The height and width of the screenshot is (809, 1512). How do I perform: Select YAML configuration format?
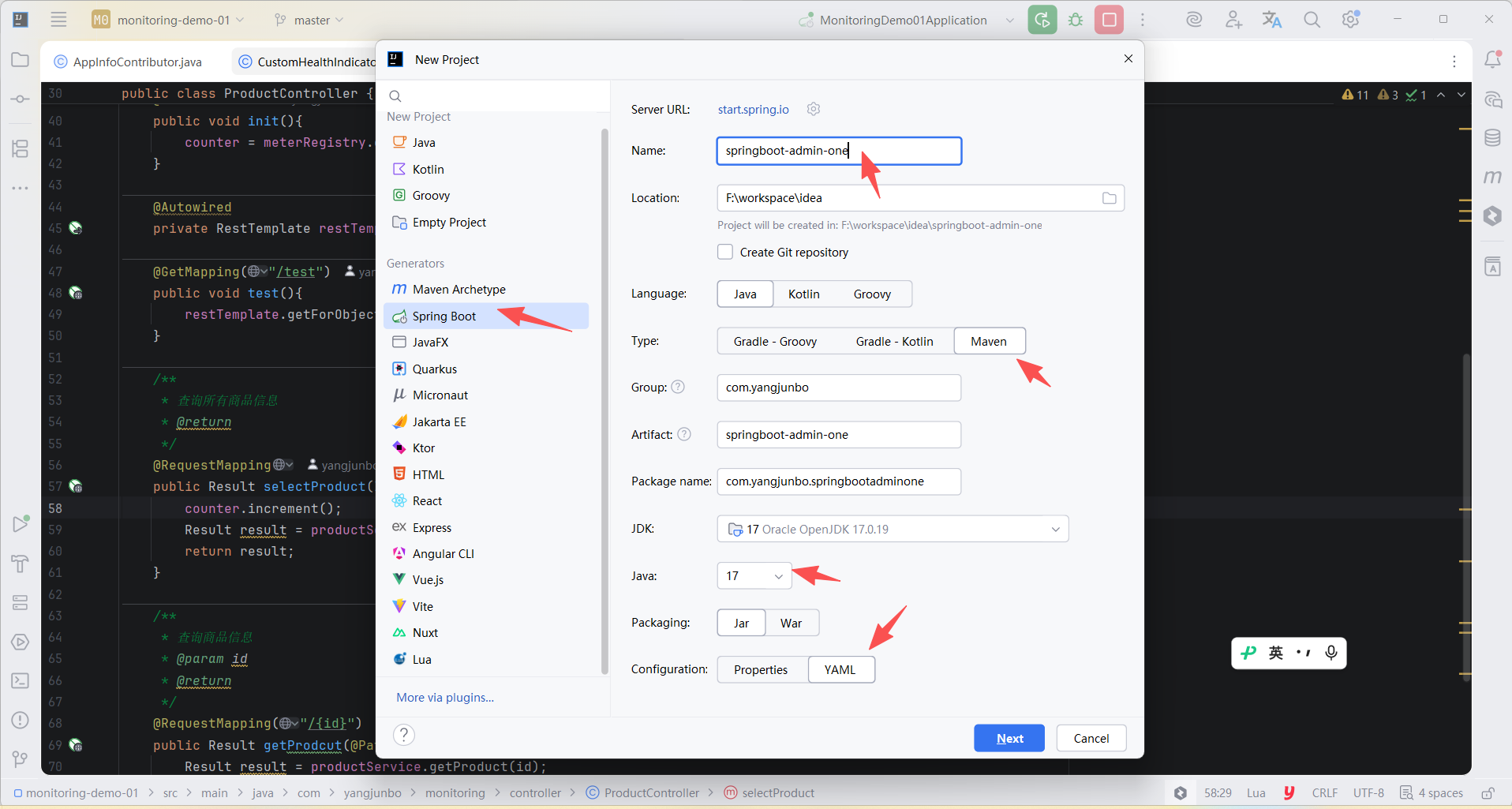(x=841, y=669)
